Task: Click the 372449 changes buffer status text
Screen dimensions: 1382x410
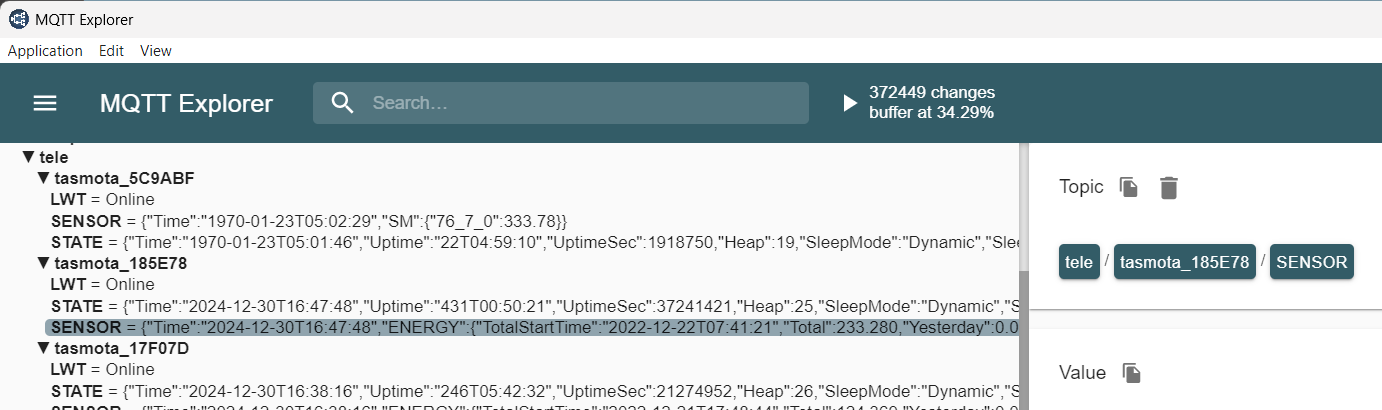Action: point(932,103)
